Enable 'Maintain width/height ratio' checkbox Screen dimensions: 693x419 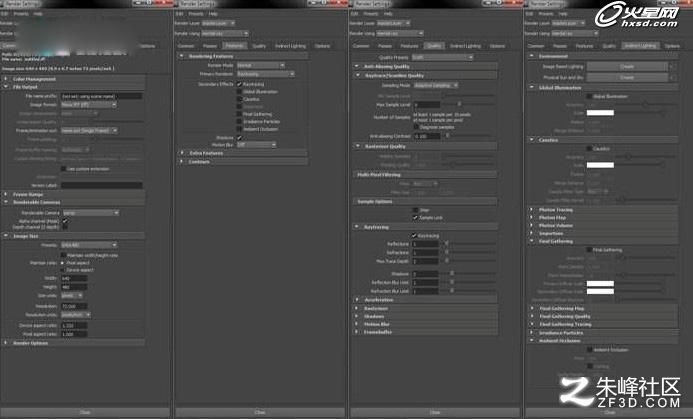coord(63,255)
